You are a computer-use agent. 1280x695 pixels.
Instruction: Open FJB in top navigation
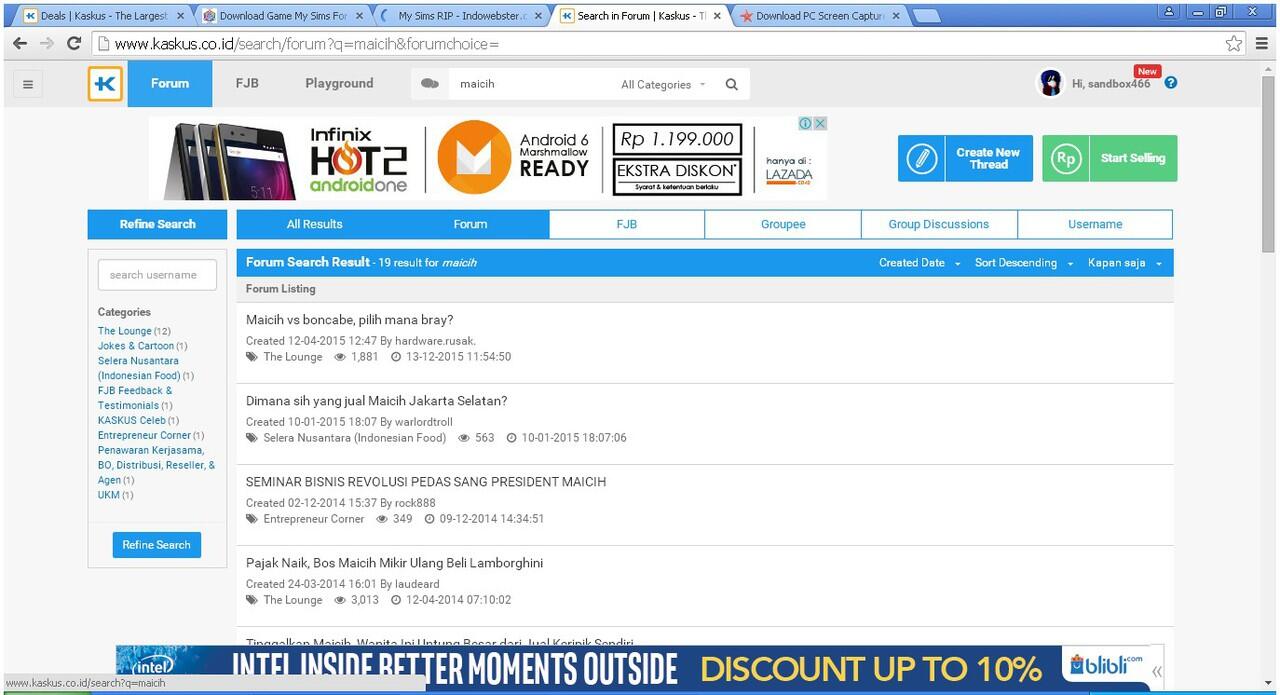coord(247,84)
